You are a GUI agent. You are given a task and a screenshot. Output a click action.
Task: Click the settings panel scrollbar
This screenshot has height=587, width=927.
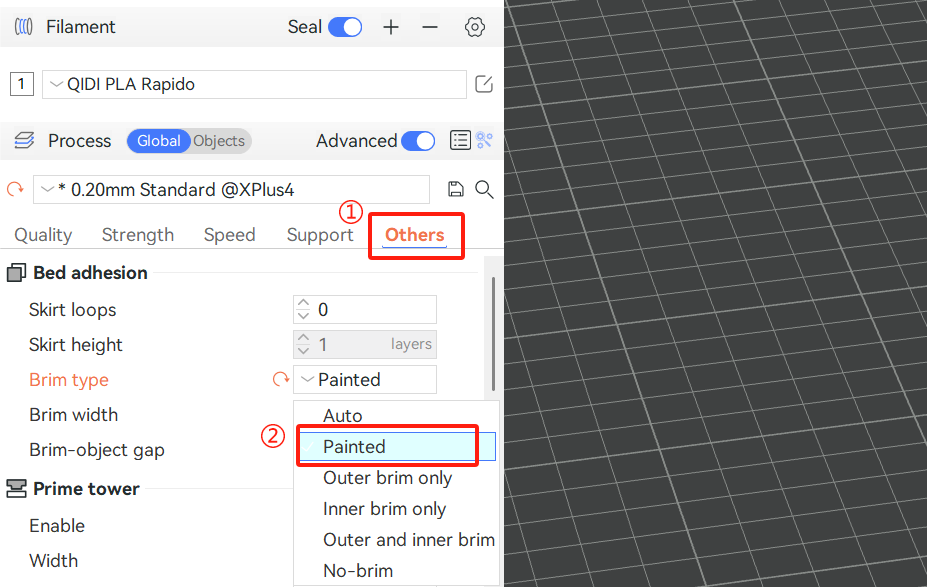pos(493,334)
